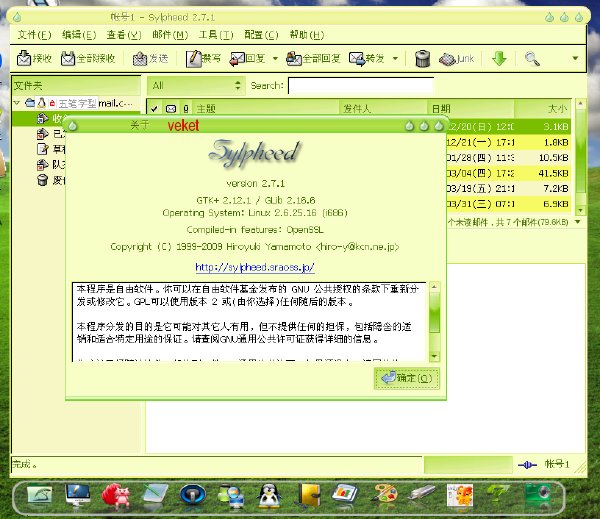Select the Inbox folder in tree
600x519 pixels.
point(42,119)
